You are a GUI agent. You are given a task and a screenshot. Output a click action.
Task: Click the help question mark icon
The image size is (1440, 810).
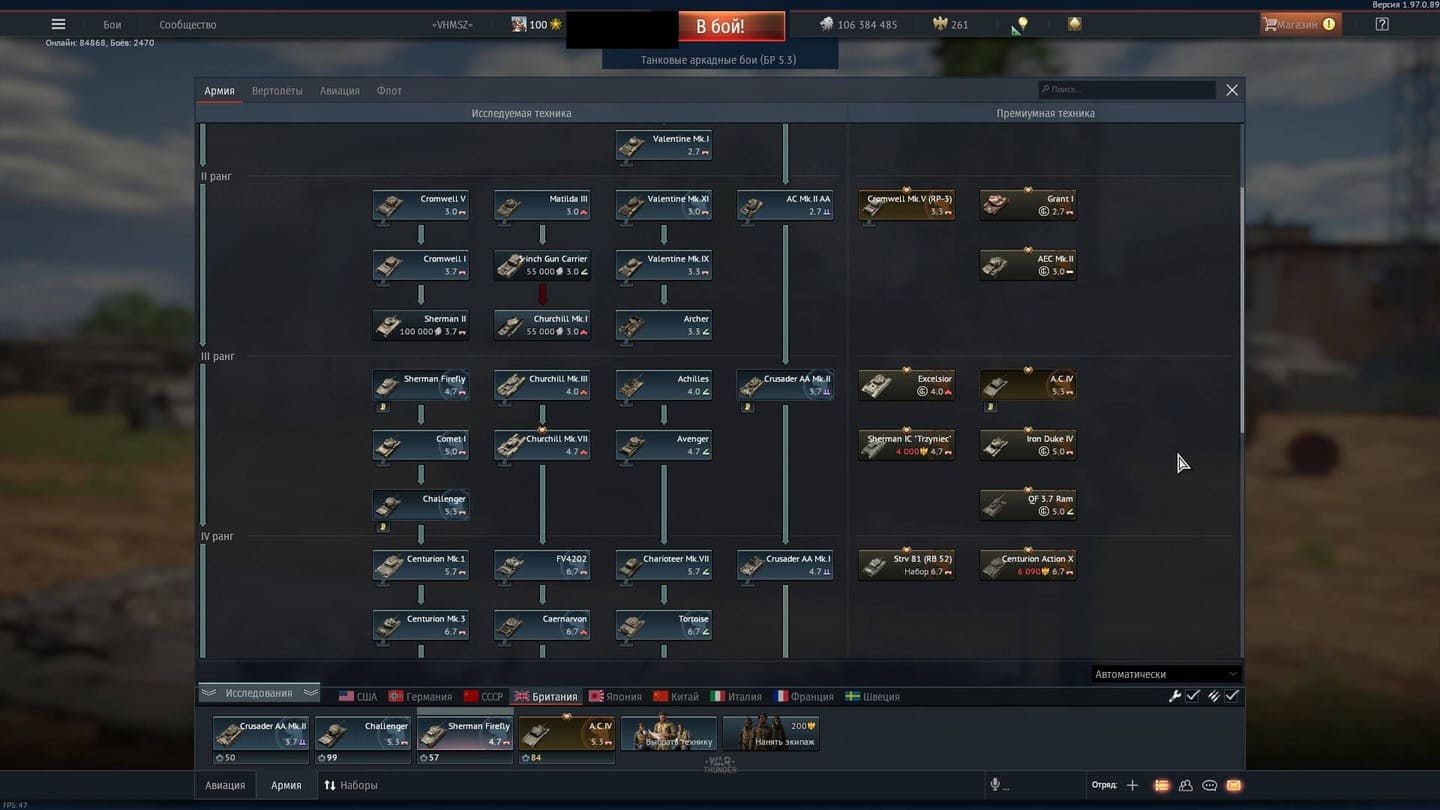1382,24
